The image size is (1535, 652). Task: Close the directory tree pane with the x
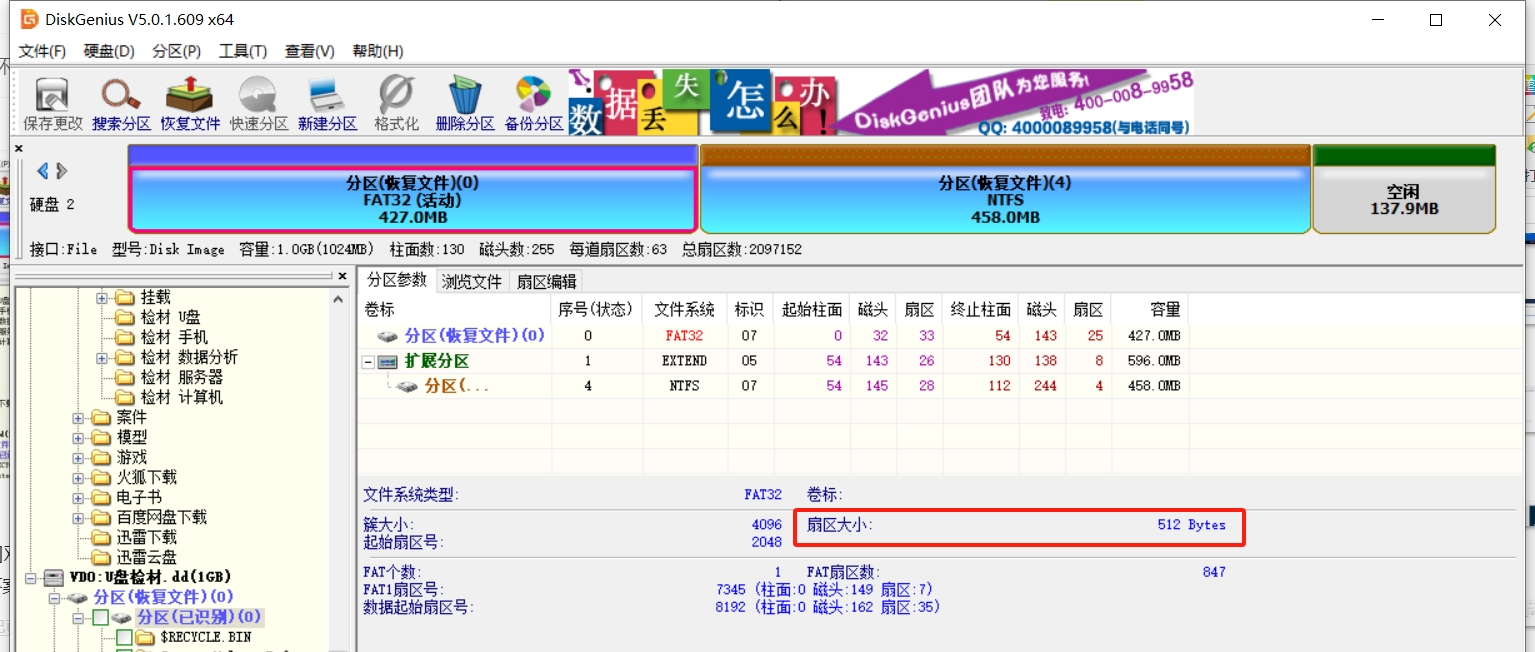(x=344, y=275)
